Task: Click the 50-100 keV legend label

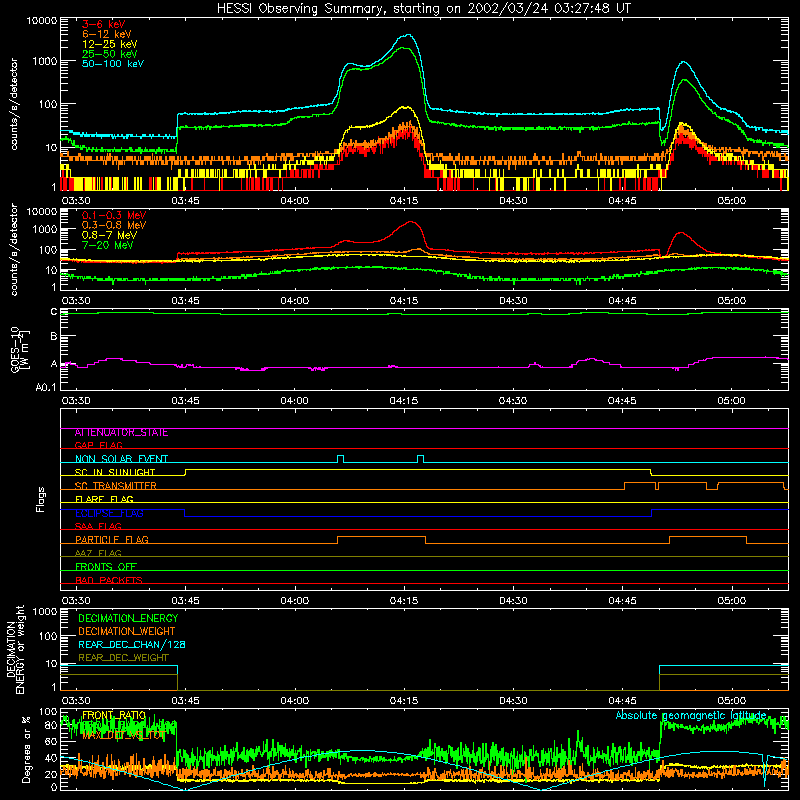Action: point(113,64)
